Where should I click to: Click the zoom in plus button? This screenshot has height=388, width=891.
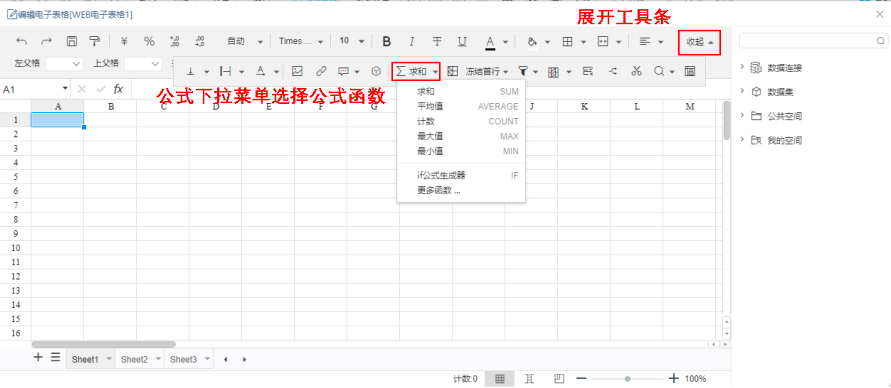click(x=674, y=378)
